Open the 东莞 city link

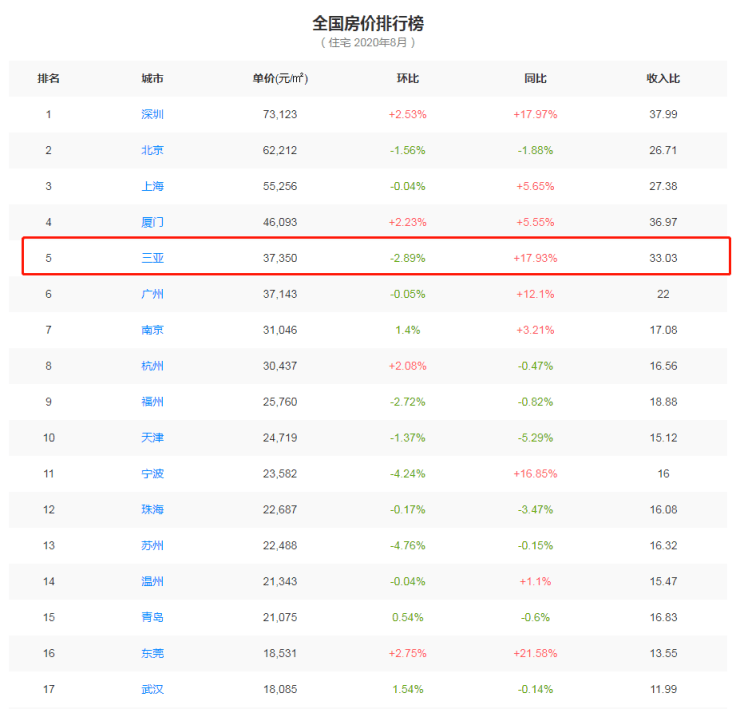(152, 653)
